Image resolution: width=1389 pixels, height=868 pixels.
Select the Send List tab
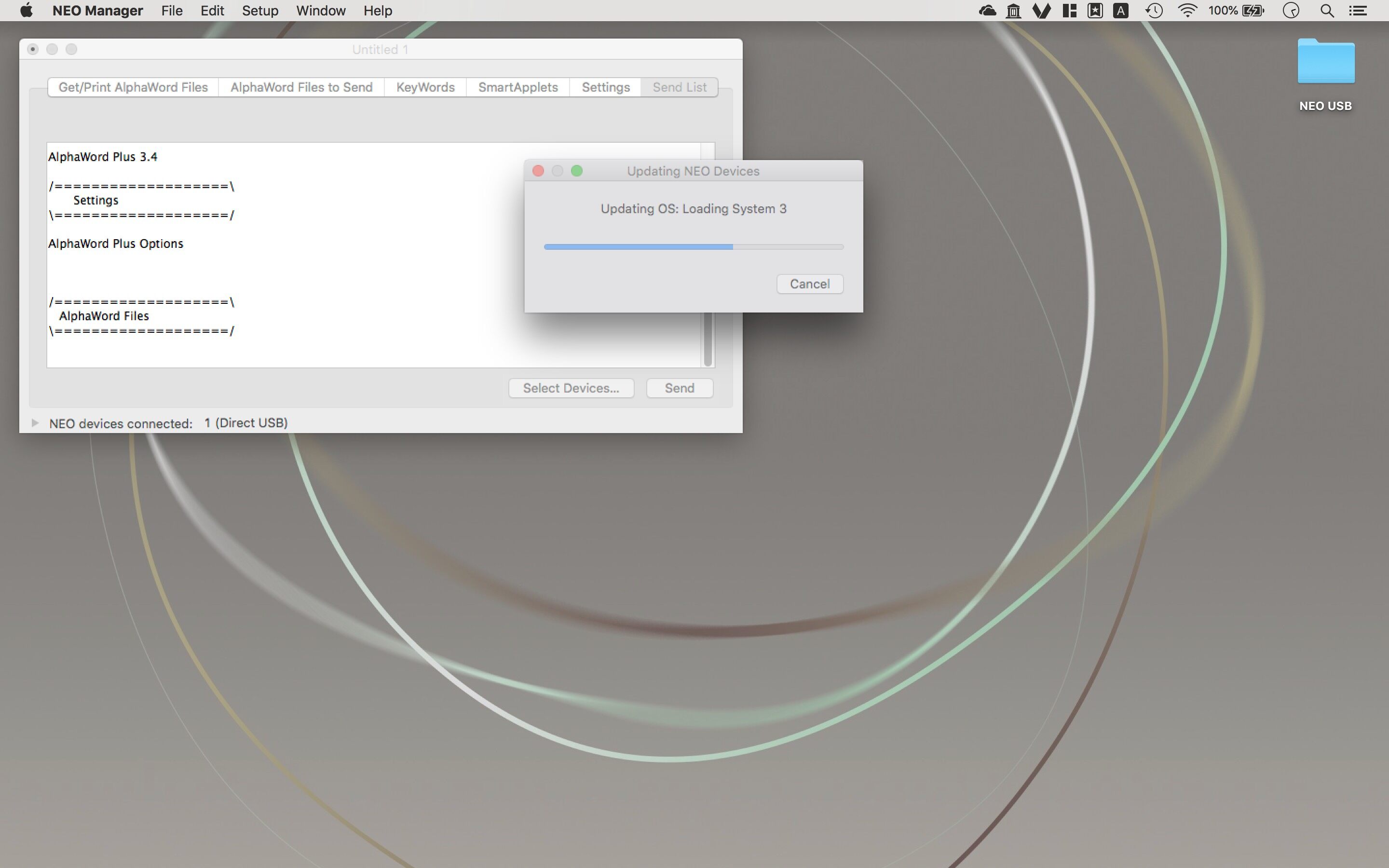[x=680, y=87]
